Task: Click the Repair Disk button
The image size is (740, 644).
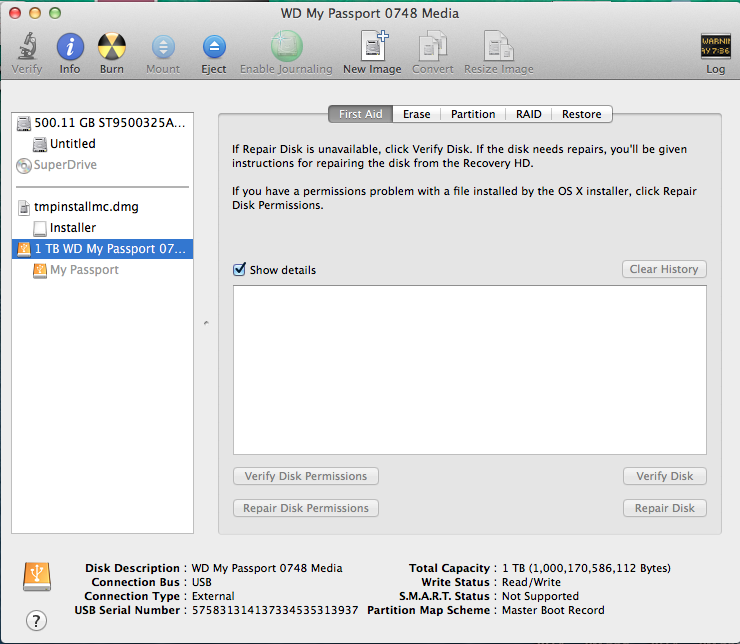Action: (x=664, y=508)
